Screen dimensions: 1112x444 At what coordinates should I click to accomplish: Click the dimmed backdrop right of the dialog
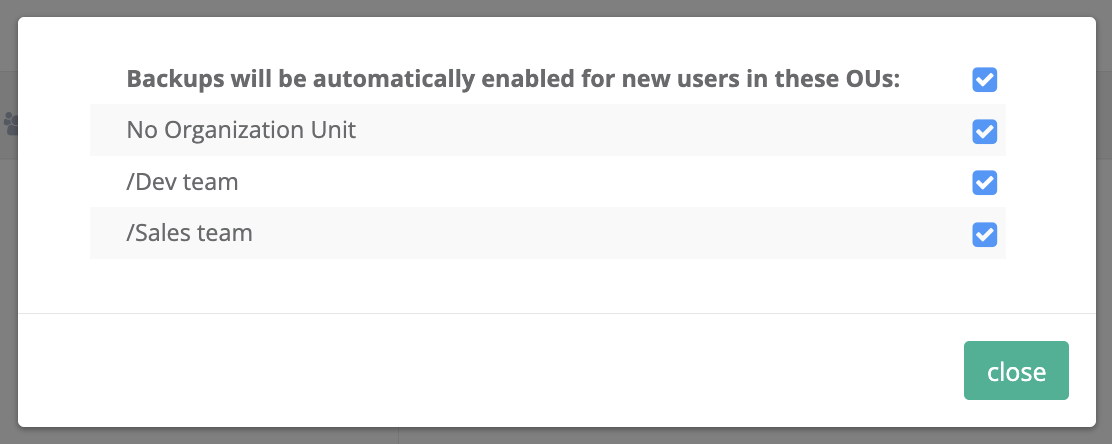[1103, 222]
